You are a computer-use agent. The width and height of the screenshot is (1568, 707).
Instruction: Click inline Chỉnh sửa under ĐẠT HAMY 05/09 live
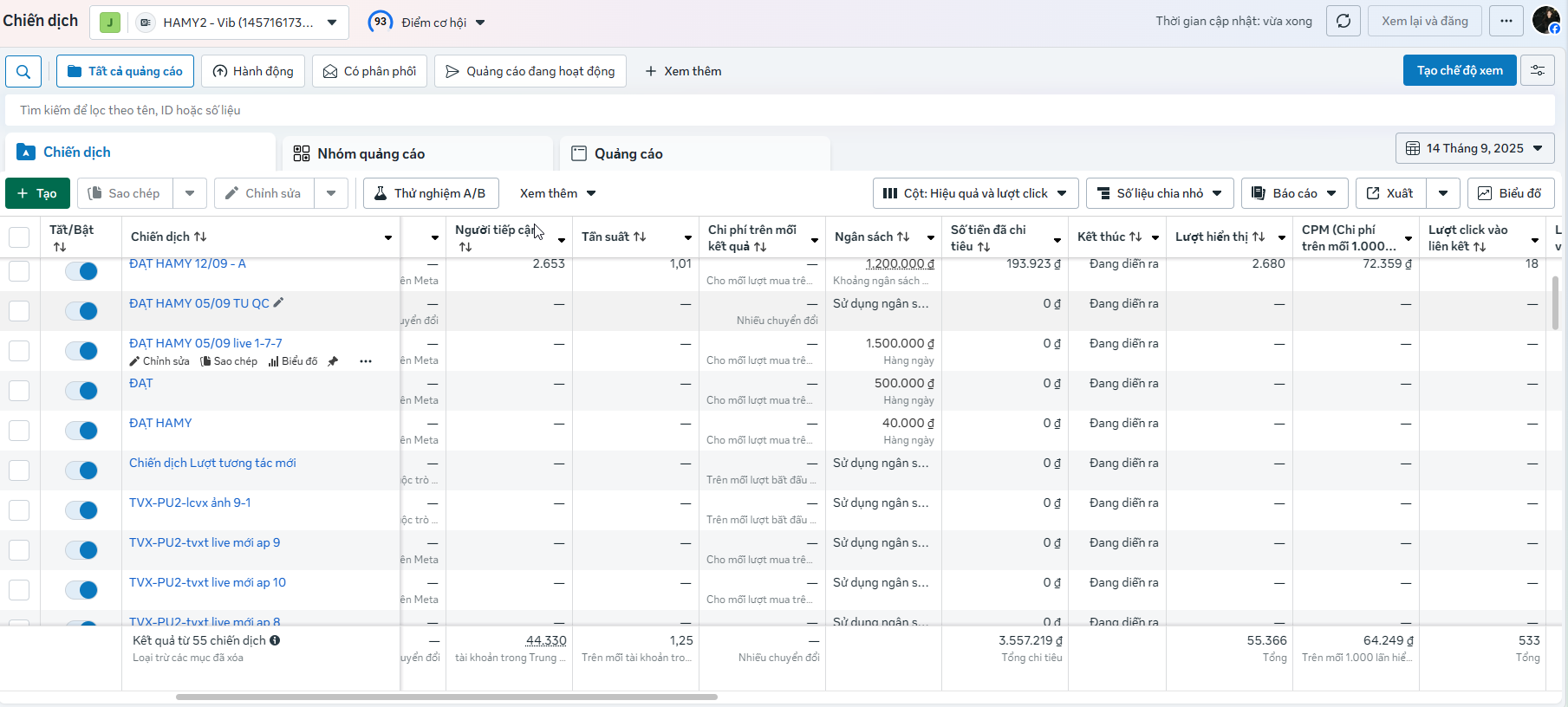pos(159,361)
